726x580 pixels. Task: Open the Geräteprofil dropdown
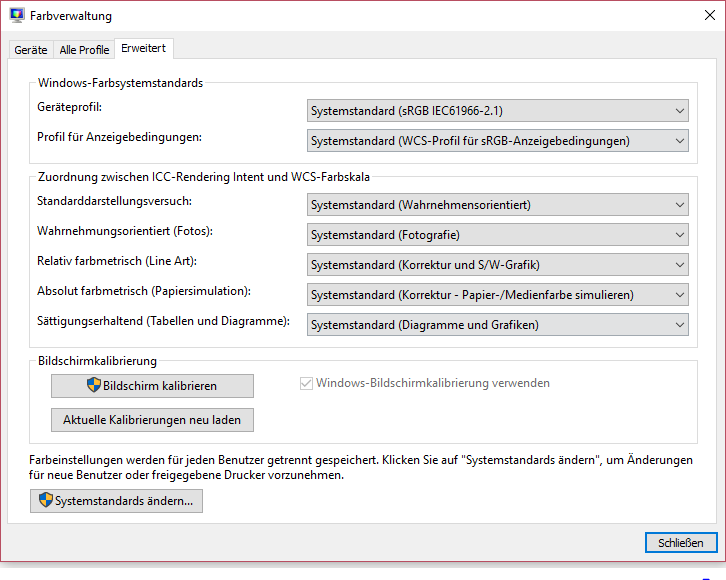pyautogui.click(x=498, y=111)
